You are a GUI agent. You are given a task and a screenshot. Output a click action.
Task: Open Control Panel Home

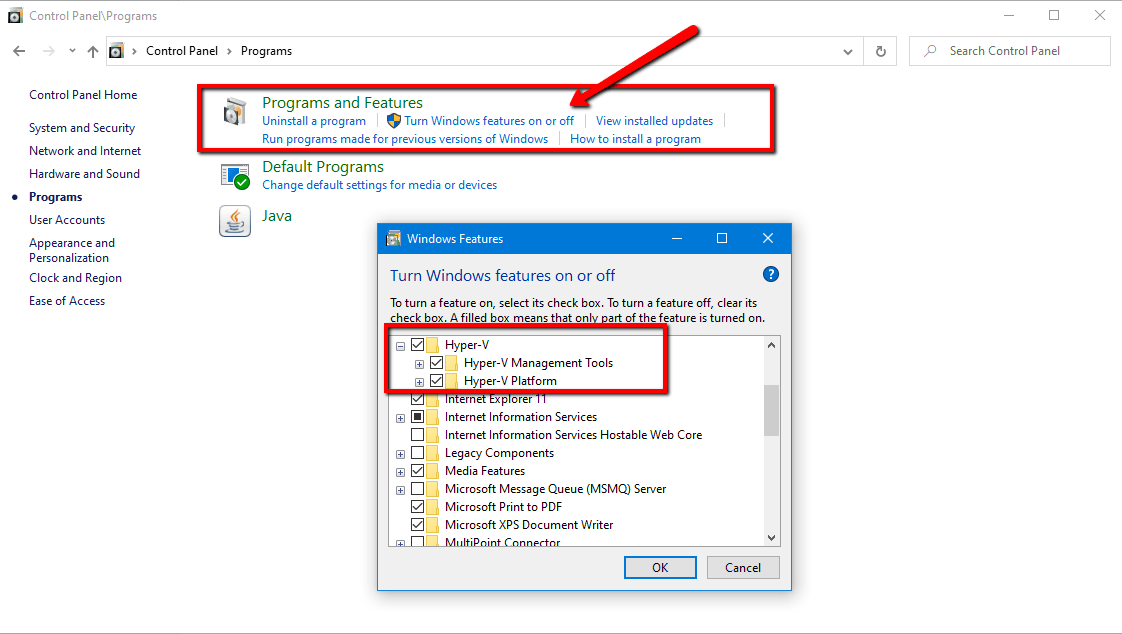[x=83, y=94]
